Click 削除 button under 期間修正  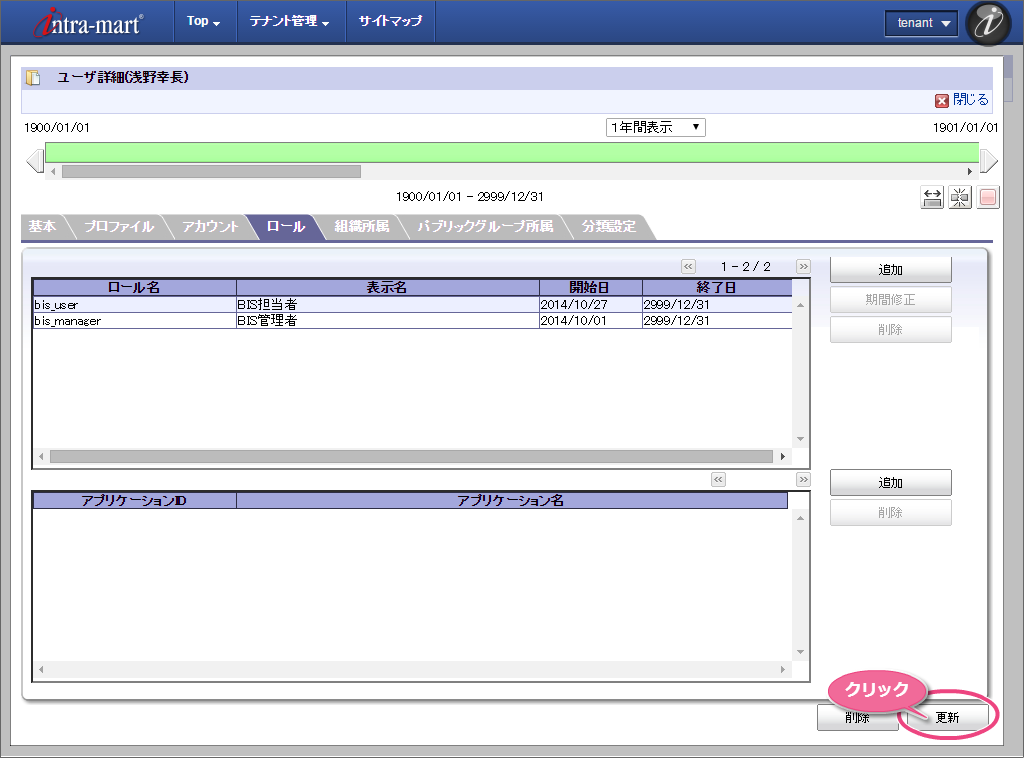pos(891,330)
